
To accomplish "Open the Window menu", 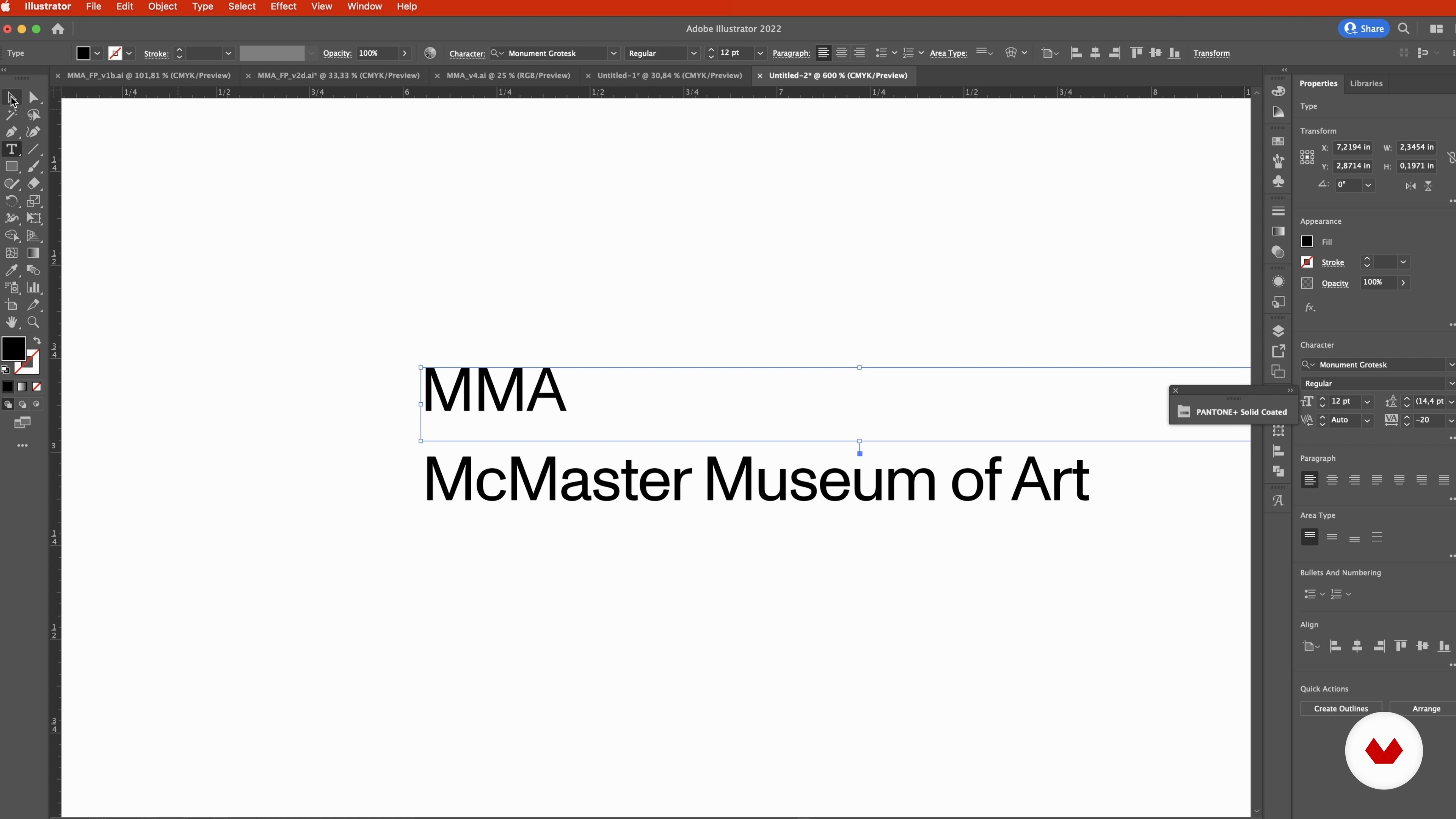I will click(x=364, y=7).
